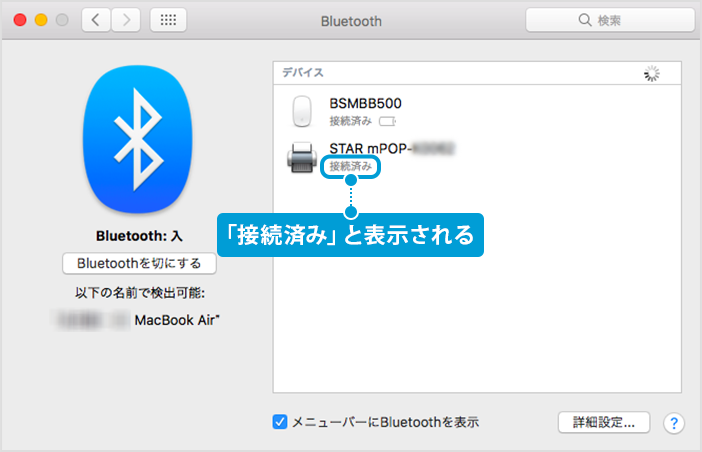702x452 pixels.
Task: Select the BSMBB500 device name
Action: (x=365, y=103)
